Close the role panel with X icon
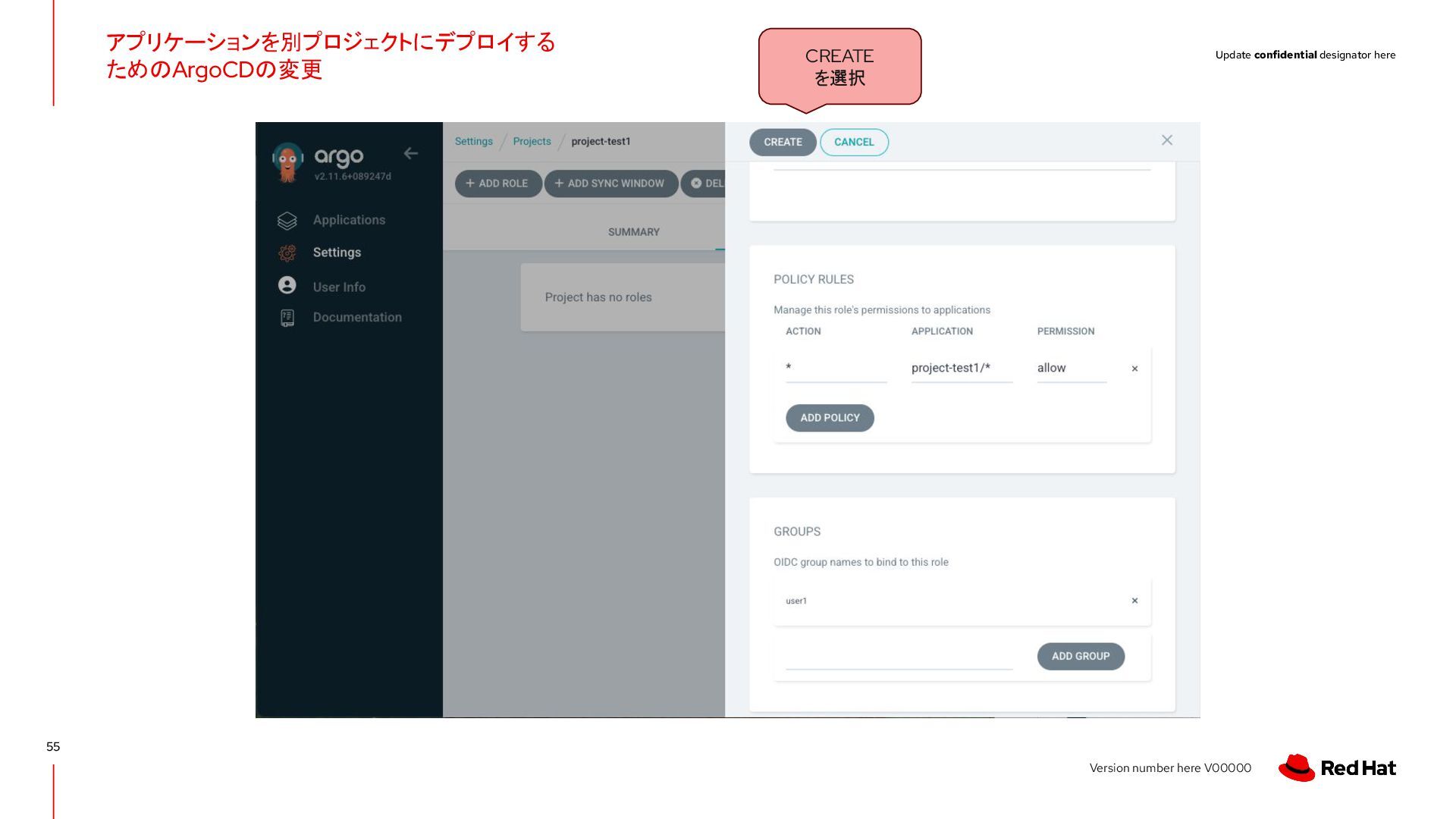The height and width of the screenshot is (819, 1456). pos(1167,140)
